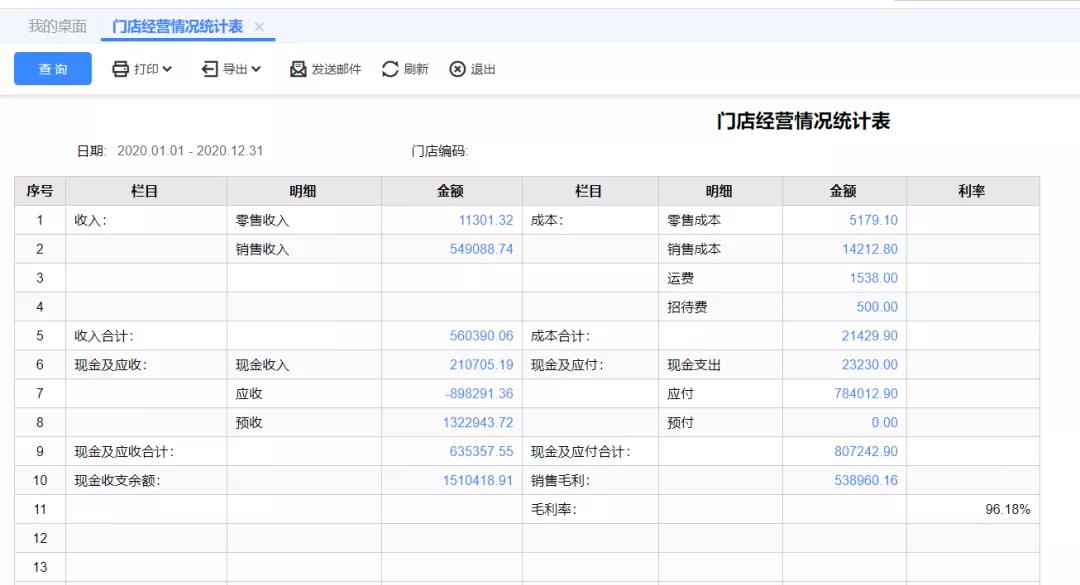The height and width of the screenshot is (585, 1080).
Task: Click the 门店编码 label
Action: 439,151
